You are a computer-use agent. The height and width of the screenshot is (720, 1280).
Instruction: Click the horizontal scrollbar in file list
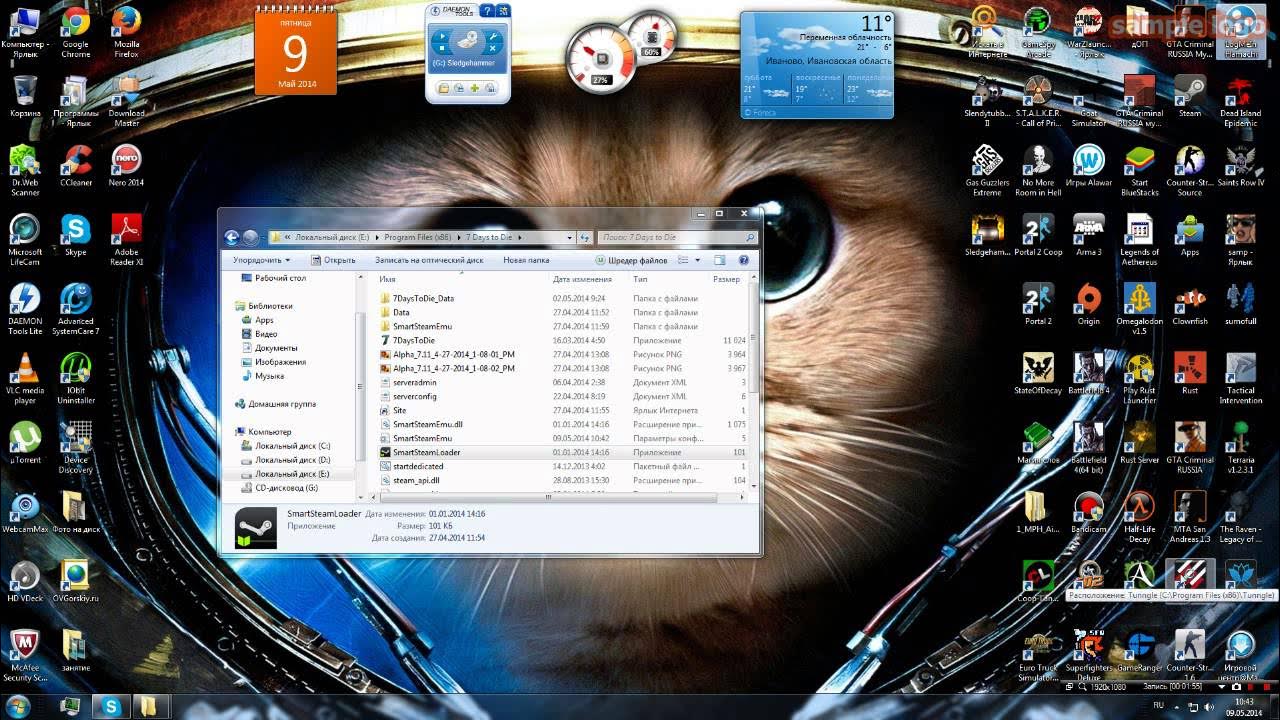(548, 497)
